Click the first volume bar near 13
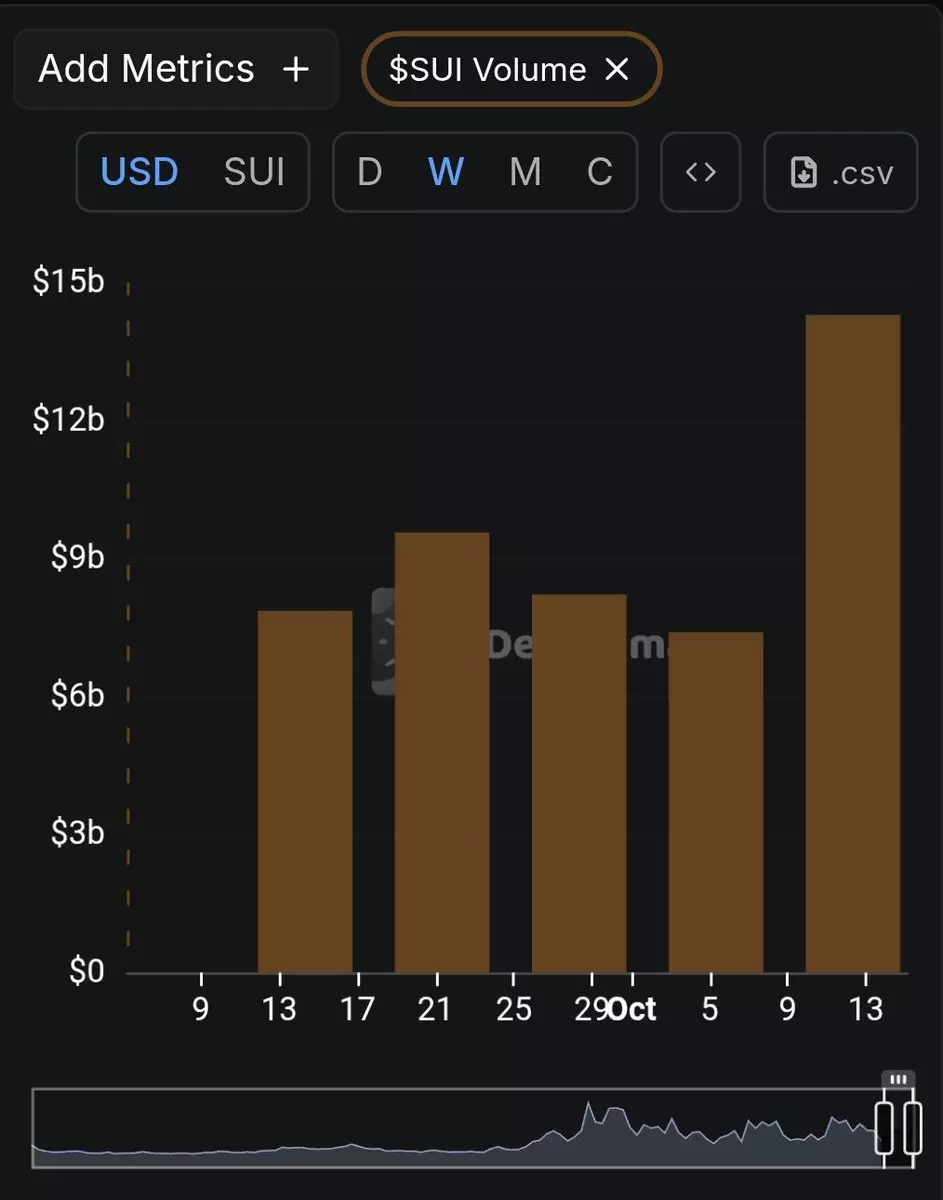This screenshot has height=1200, width=943. click(305, 792)
